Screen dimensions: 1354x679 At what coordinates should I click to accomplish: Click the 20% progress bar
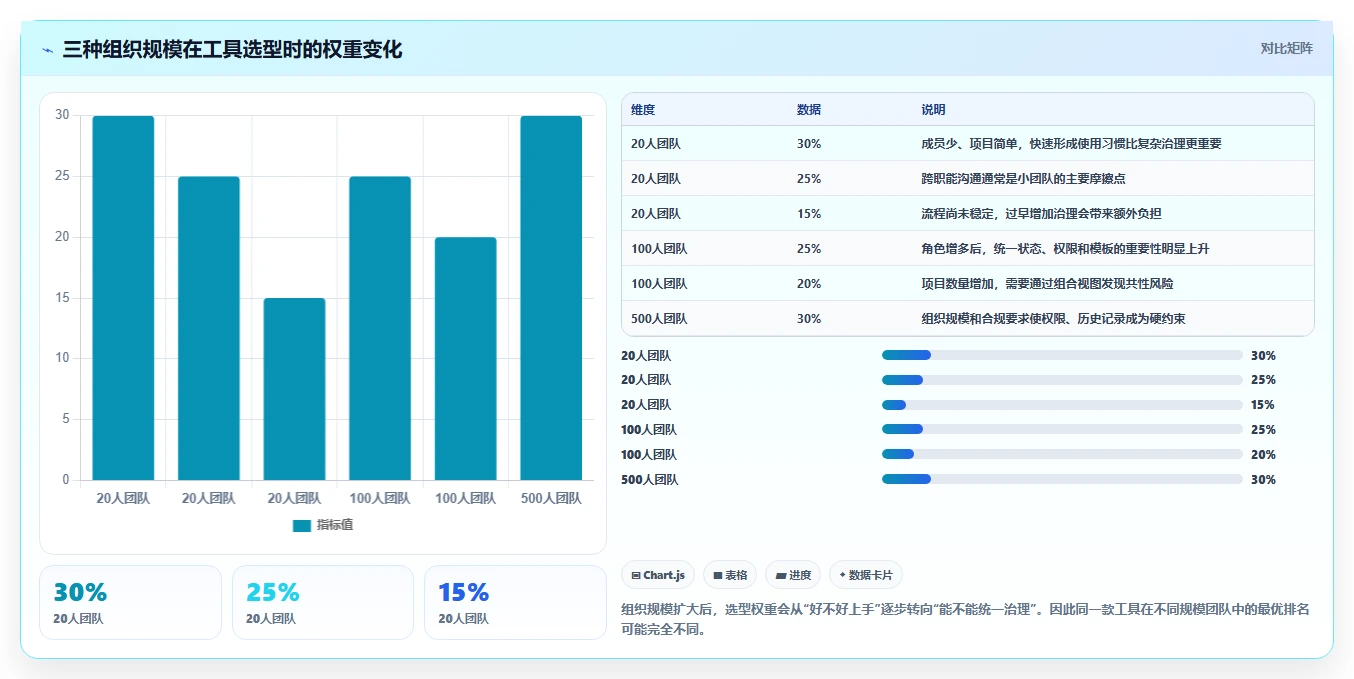pyautogui.click(x=1062, y=455)
